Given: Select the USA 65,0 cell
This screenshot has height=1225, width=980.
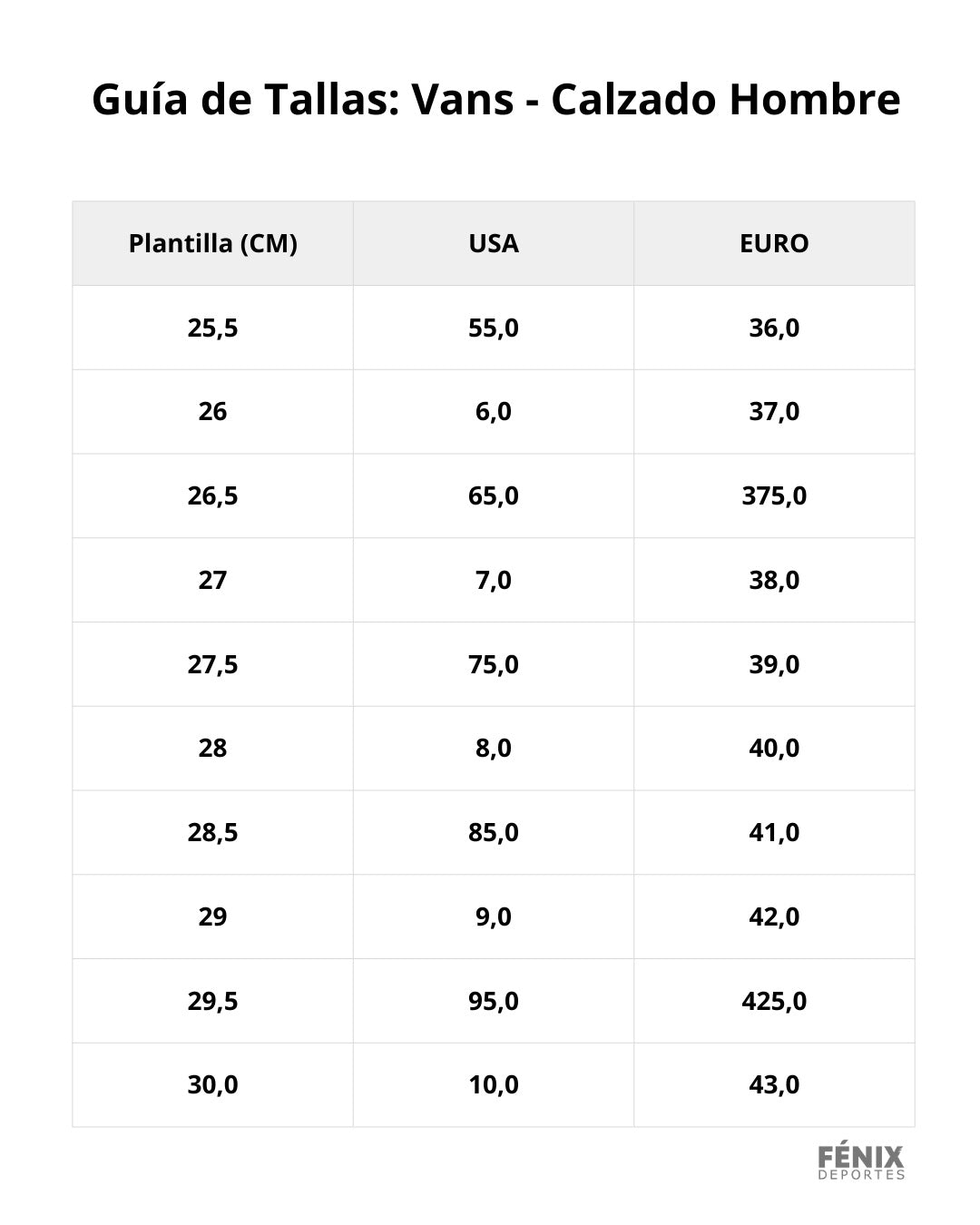Looking at the screenshot, I should point(494,495).
